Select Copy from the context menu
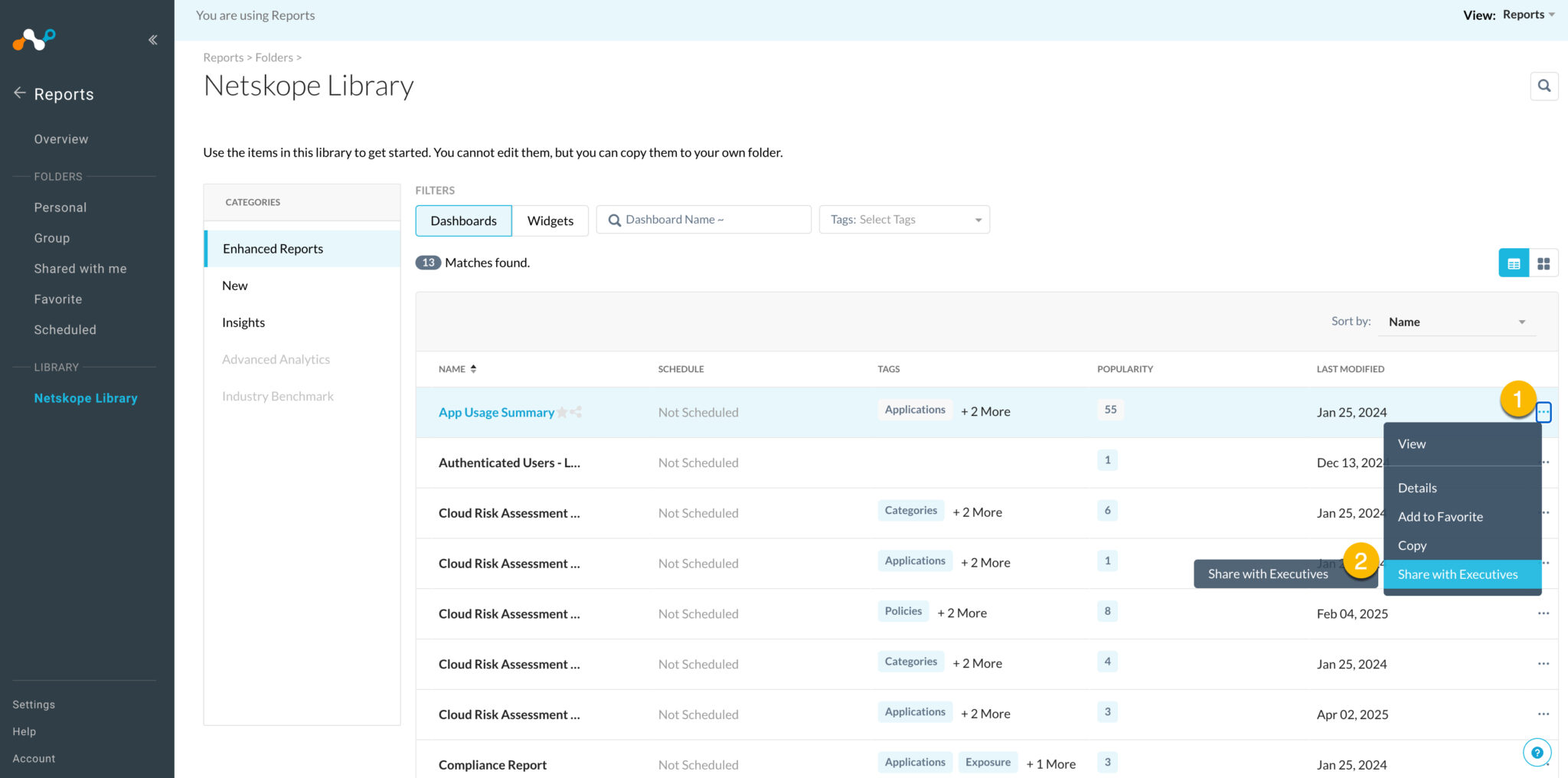The height and width of the screenshot is (778, 1568). (x=1412, y=545)
